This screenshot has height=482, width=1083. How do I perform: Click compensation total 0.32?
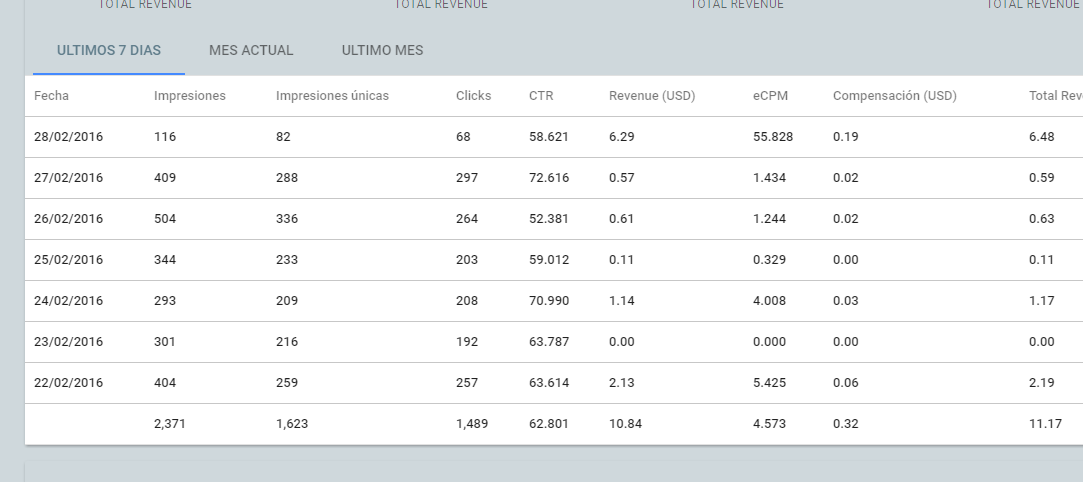(845, 423)
